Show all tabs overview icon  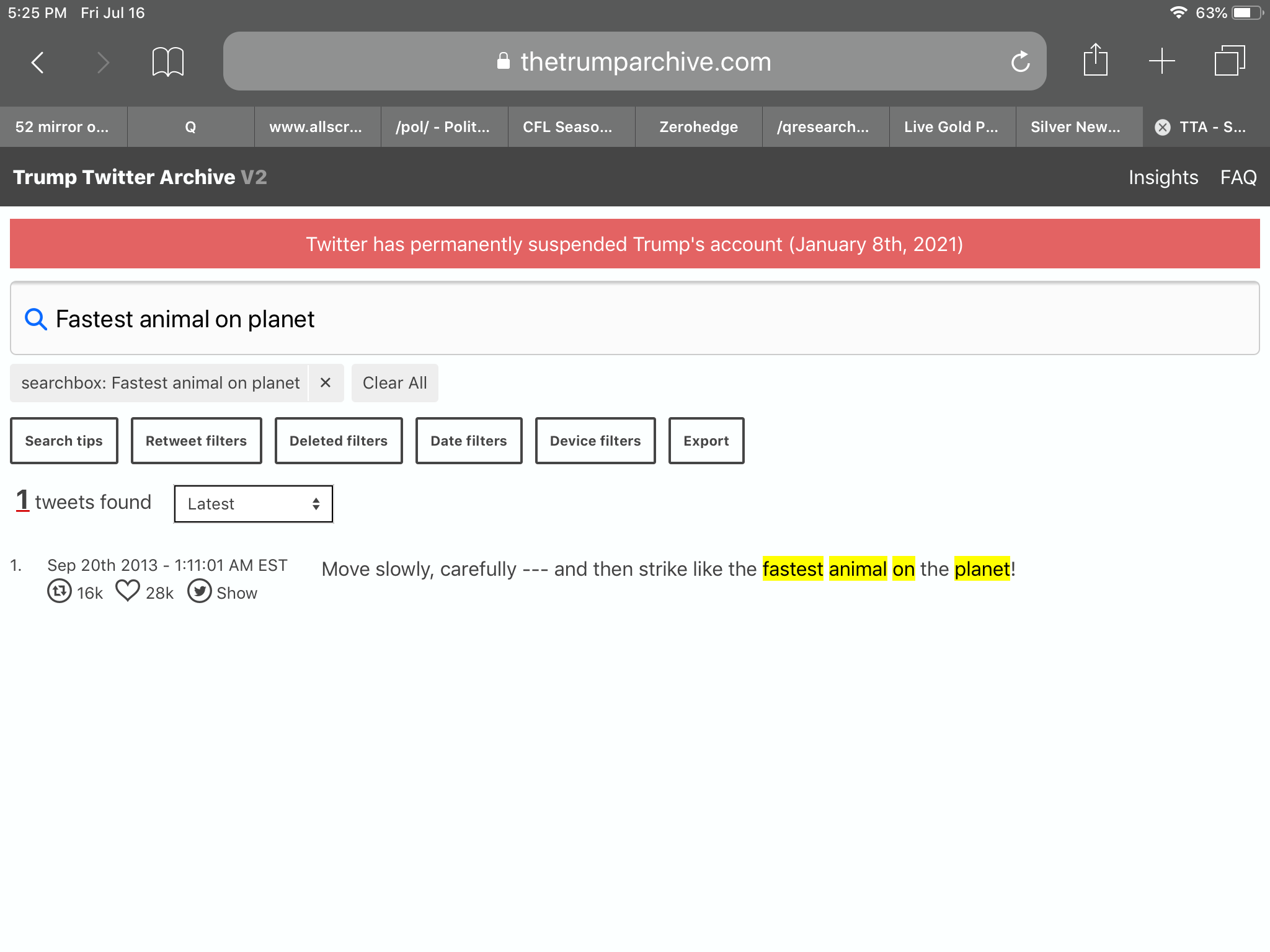[x=1230, y=61]
